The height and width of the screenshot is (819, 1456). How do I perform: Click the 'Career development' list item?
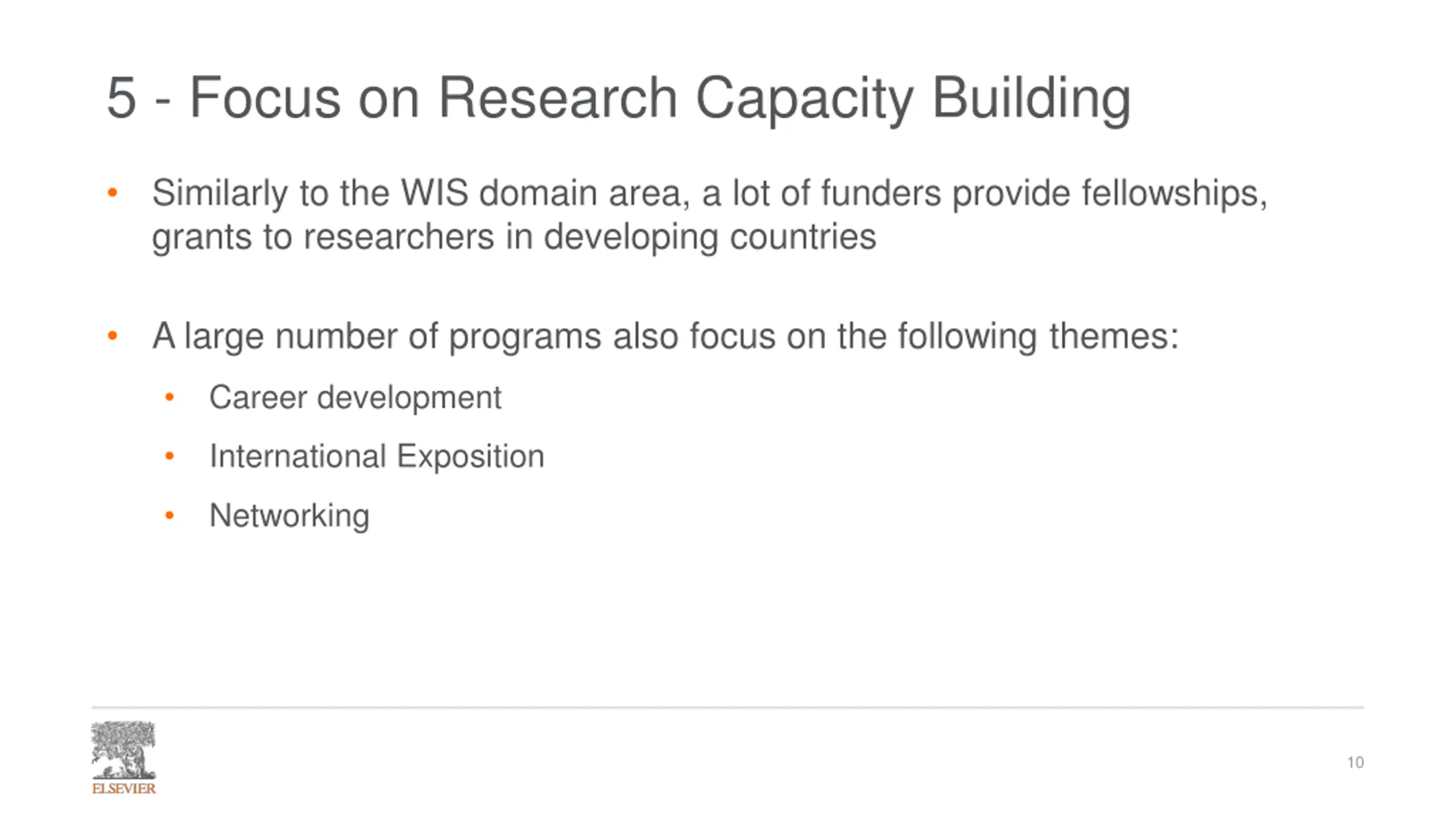(x=355, y=397)
